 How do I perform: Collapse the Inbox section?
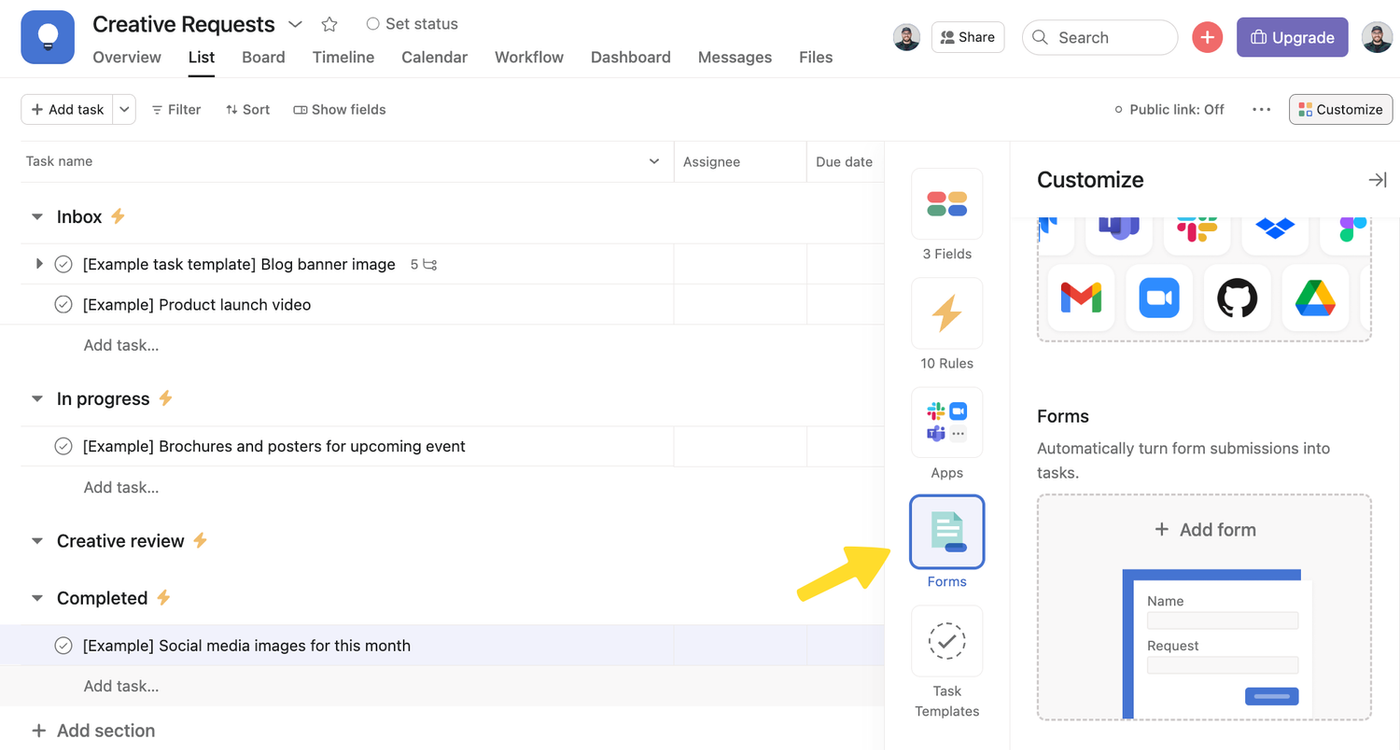[37, 217]
